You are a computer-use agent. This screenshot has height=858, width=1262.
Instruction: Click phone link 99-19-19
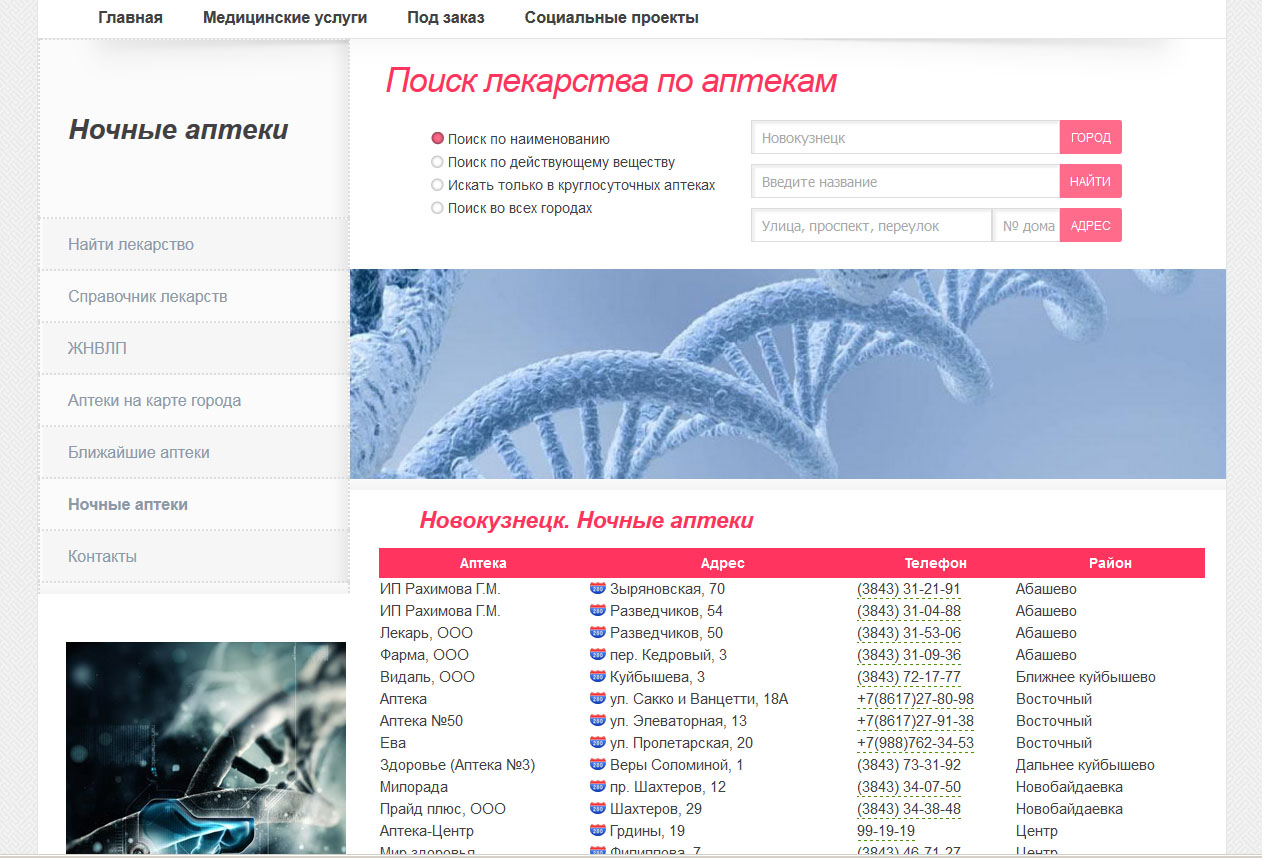click(x=886, y=831)
